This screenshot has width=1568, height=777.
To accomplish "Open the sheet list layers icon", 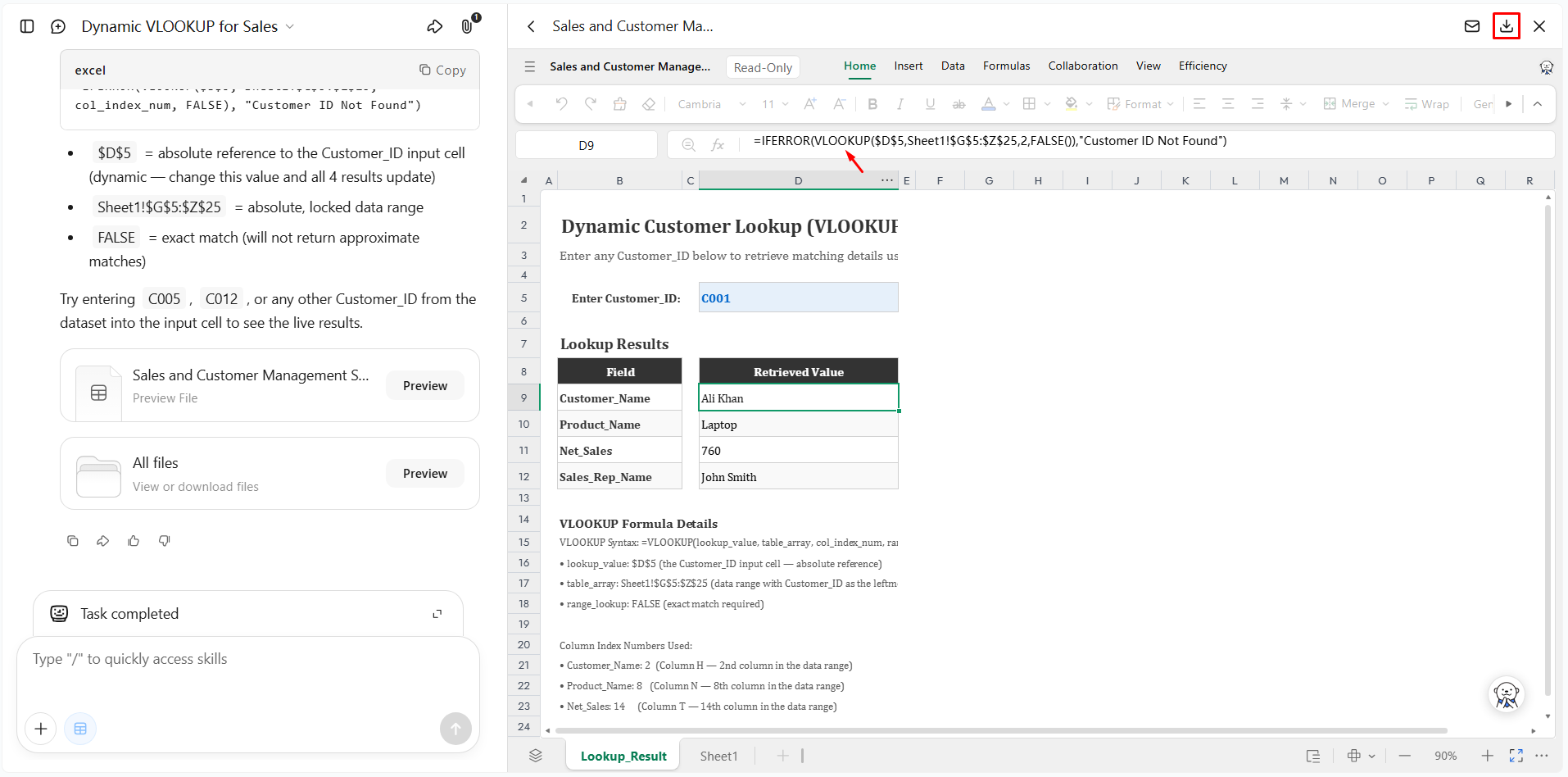I will (x=535, y=756).
